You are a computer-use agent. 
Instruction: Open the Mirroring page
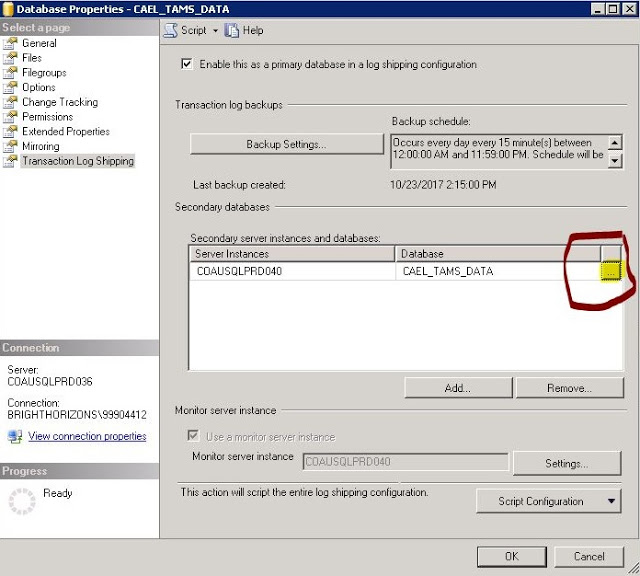point(41,146)
